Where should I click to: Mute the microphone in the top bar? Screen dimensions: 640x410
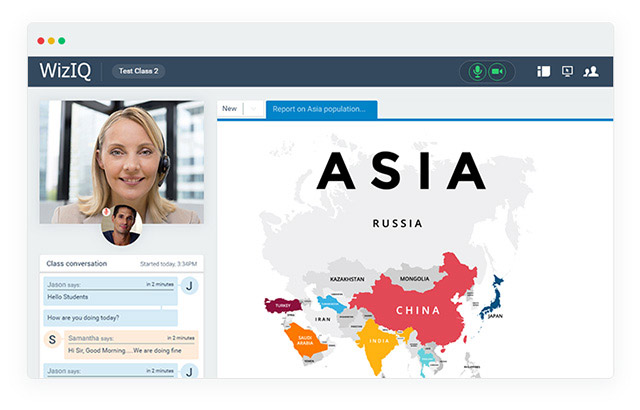coord(477,71)
